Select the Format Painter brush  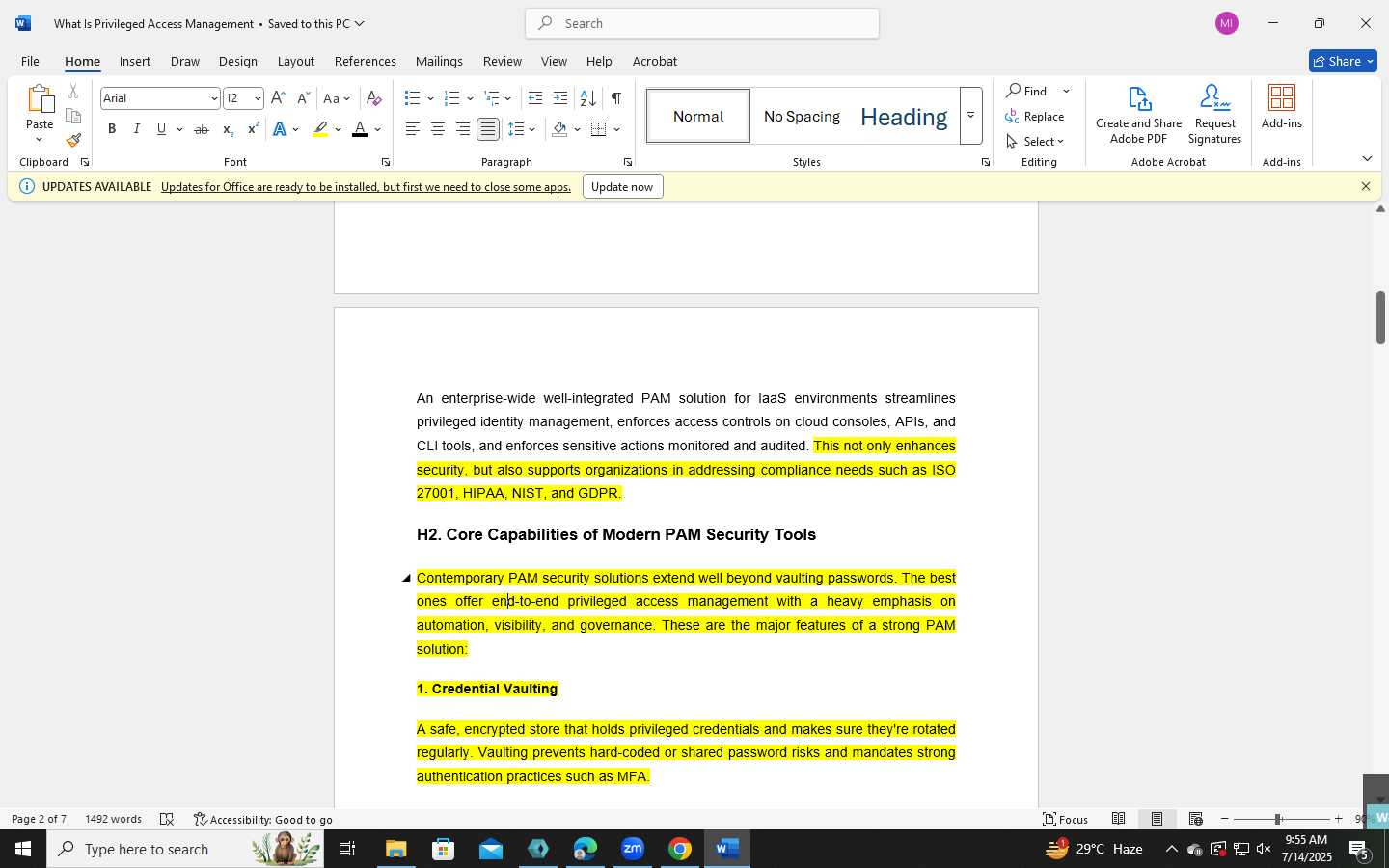(x=73, y=140)
